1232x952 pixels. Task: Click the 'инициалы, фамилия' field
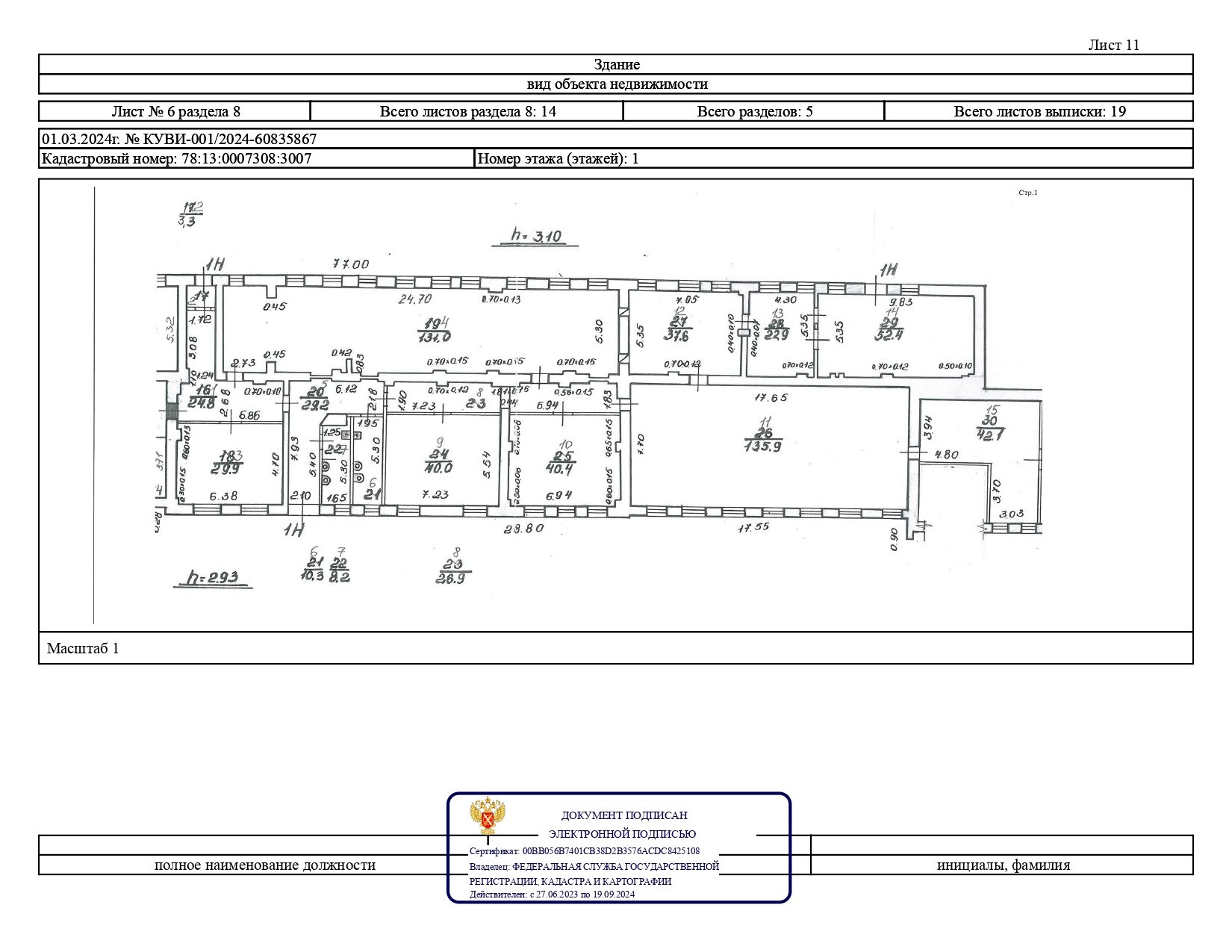pyautogui.click(x=1003, y=865)
